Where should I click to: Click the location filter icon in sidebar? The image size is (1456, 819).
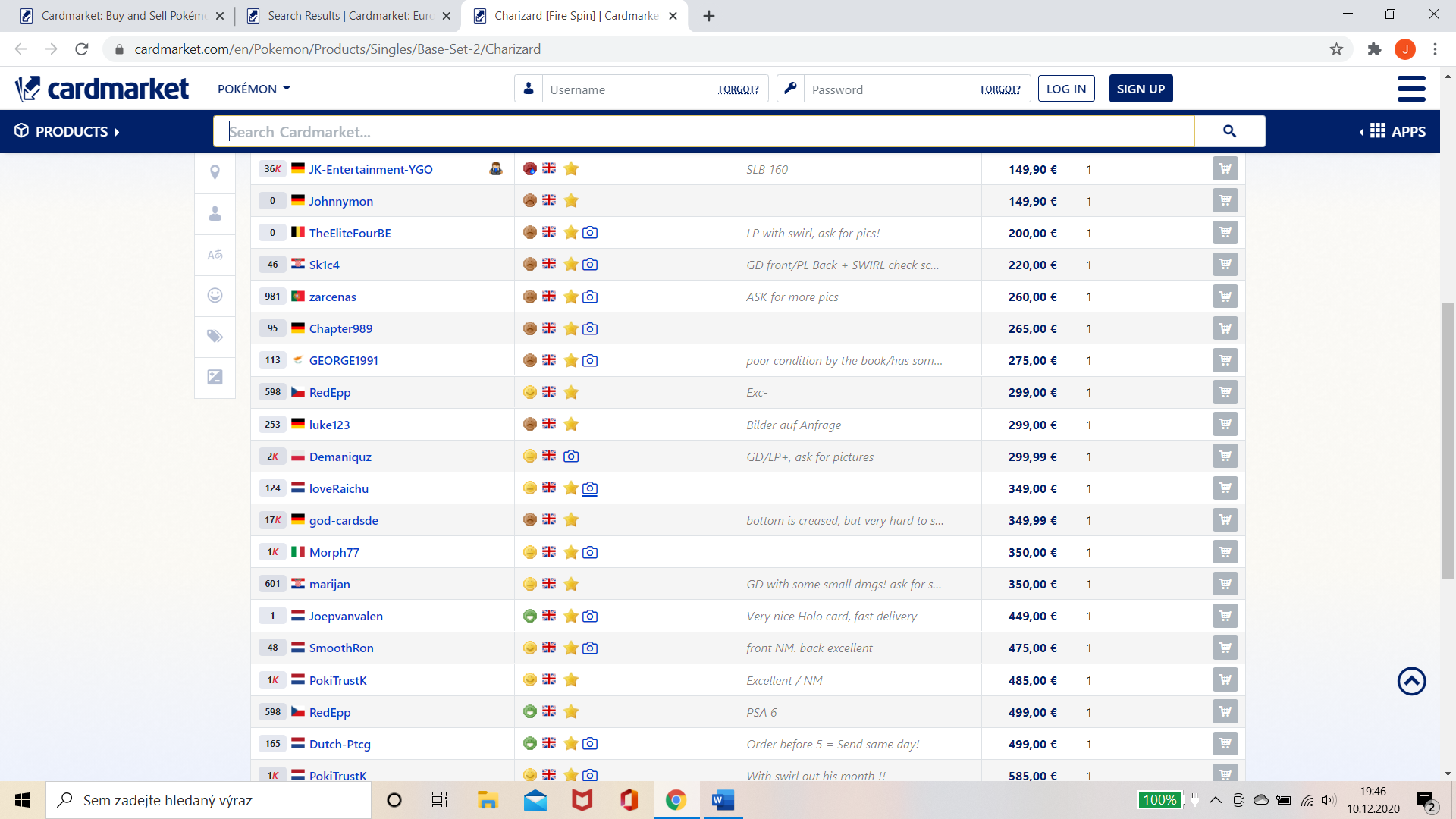pyautogui.click(x=215, y=173)
